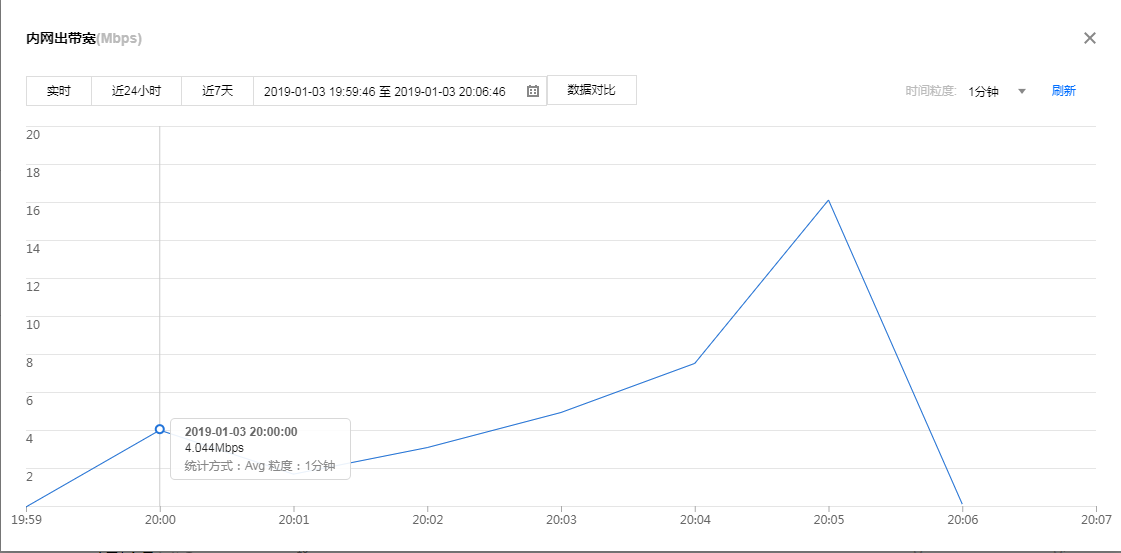Image resolution: width=1121 pixels, height=553 pixels.
Task: Click the line start at 19:59
Action: (x=27, y=505)
